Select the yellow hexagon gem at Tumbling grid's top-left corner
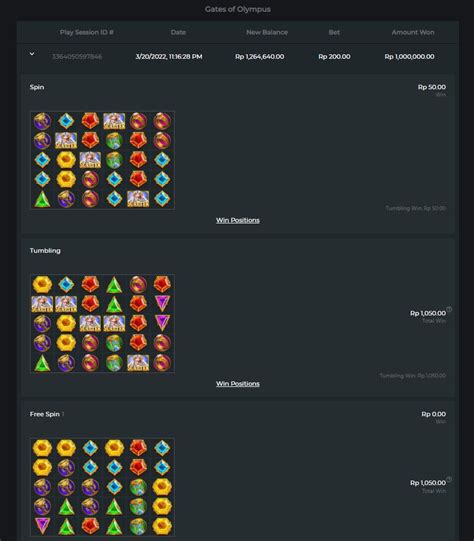Viewport: 474px width, 541px height. point(42,284)
